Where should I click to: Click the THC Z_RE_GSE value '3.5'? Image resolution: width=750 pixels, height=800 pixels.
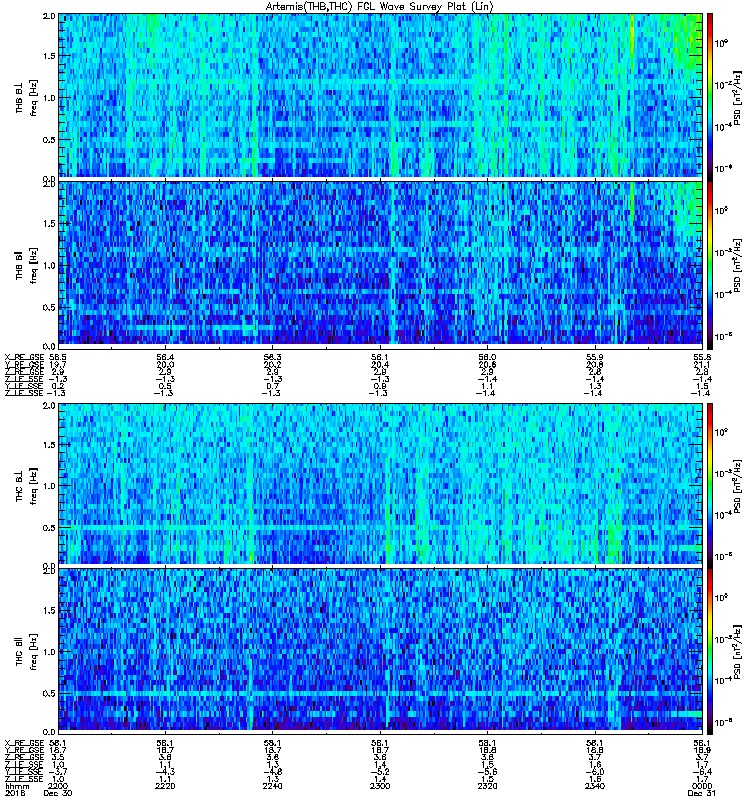coord(57,758)
